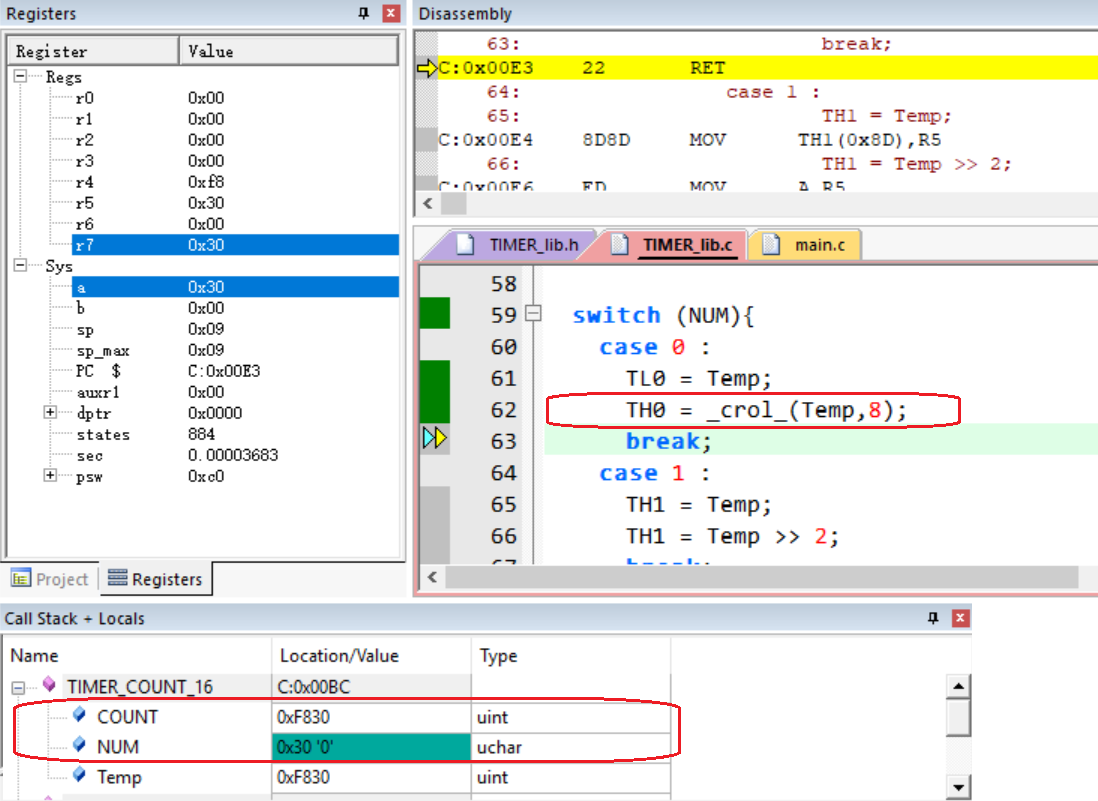Click the Project tab icon

[x=21, y=578]
